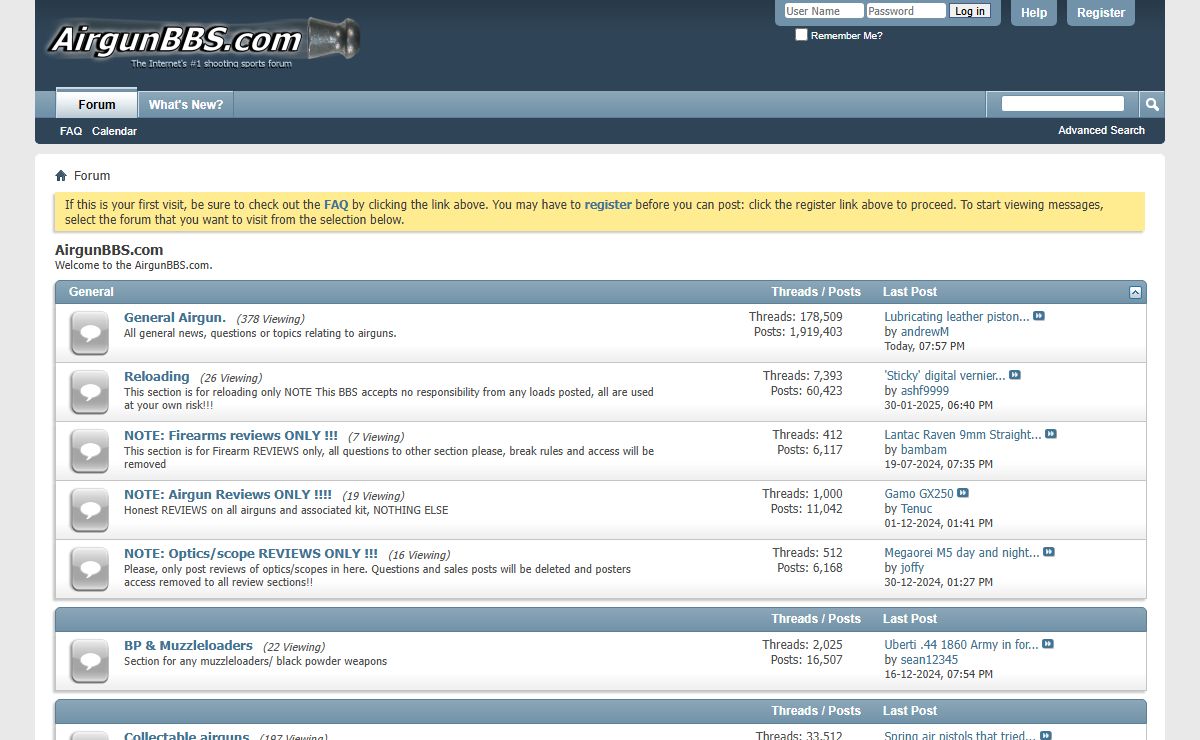Image resolution: width=1200 pixels, height=740 pixels.
Task: Open NOTE: Firearms reviews ONLY !!! forum
Action: (x=231, y=435)
